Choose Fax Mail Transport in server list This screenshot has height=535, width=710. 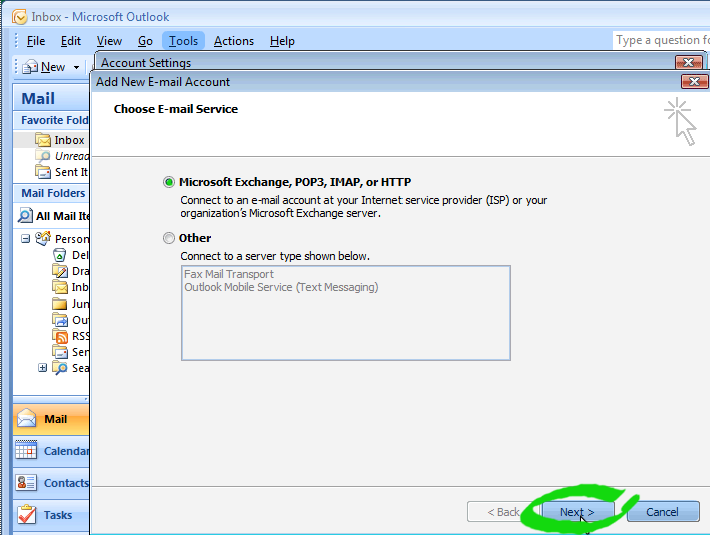[x=229, y=274]
